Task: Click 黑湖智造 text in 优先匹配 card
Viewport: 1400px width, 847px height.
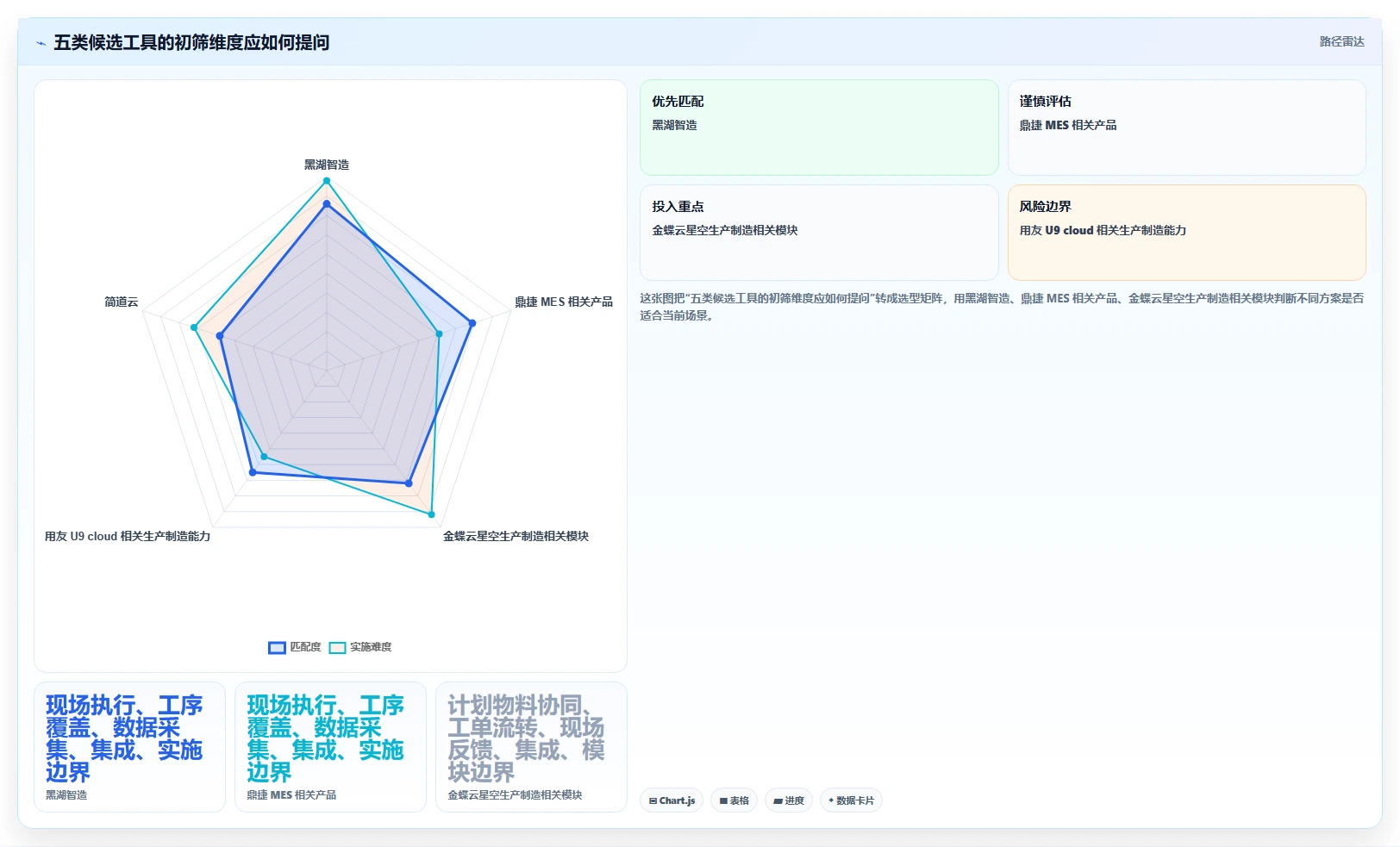Action: 674,125
